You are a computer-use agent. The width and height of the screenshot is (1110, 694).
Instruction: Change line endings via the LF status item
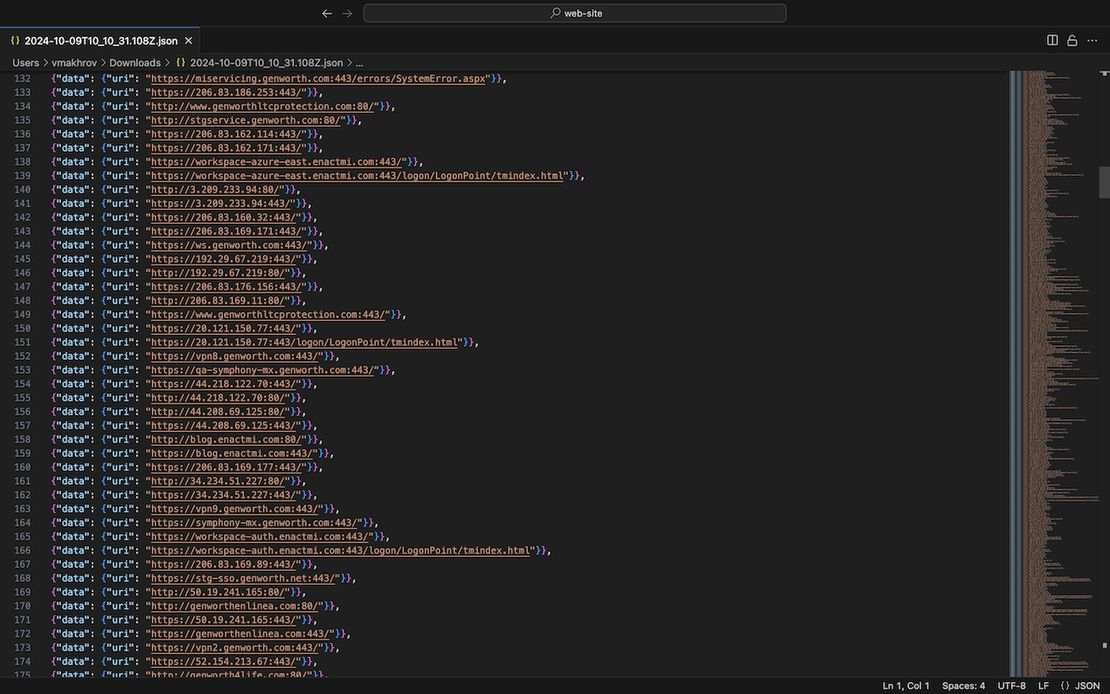tap(1043, 685)
